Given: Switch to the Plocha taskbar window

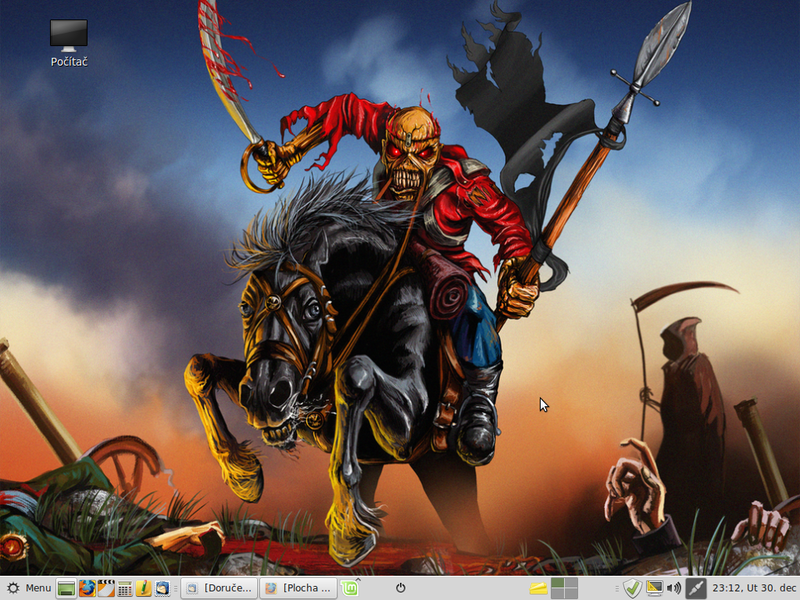Looking at the screenshot, I should pos(297,588).
